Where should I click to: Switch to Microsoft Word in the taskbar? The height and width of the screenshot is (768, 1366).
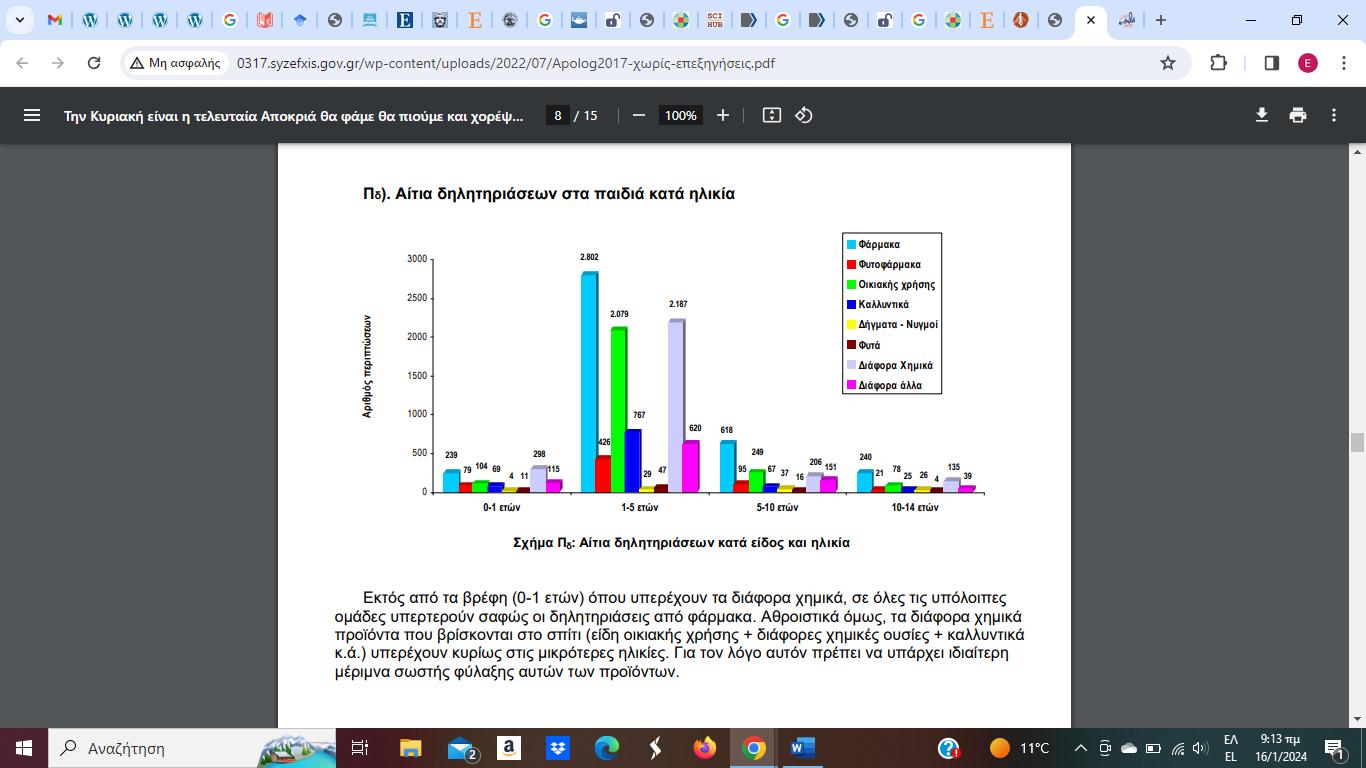803,748
